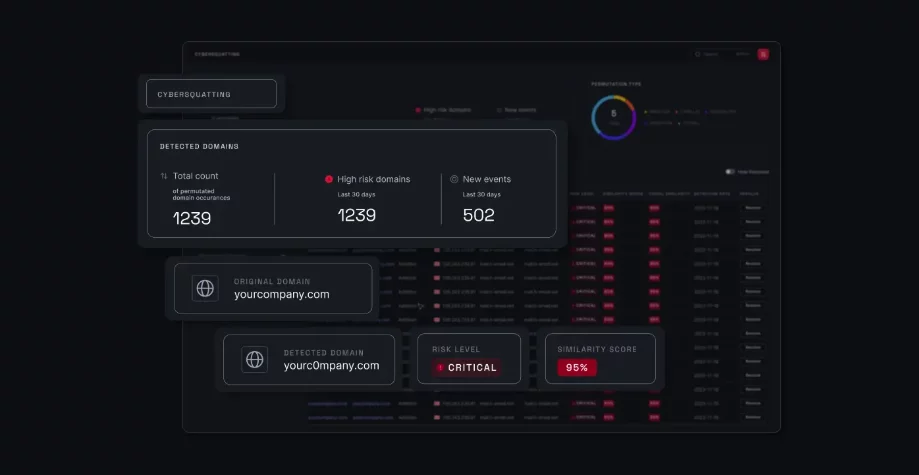Viewport: 919px width, 475px height.
Task: Click the 95% similarity score badge
Action: point(577,367)
